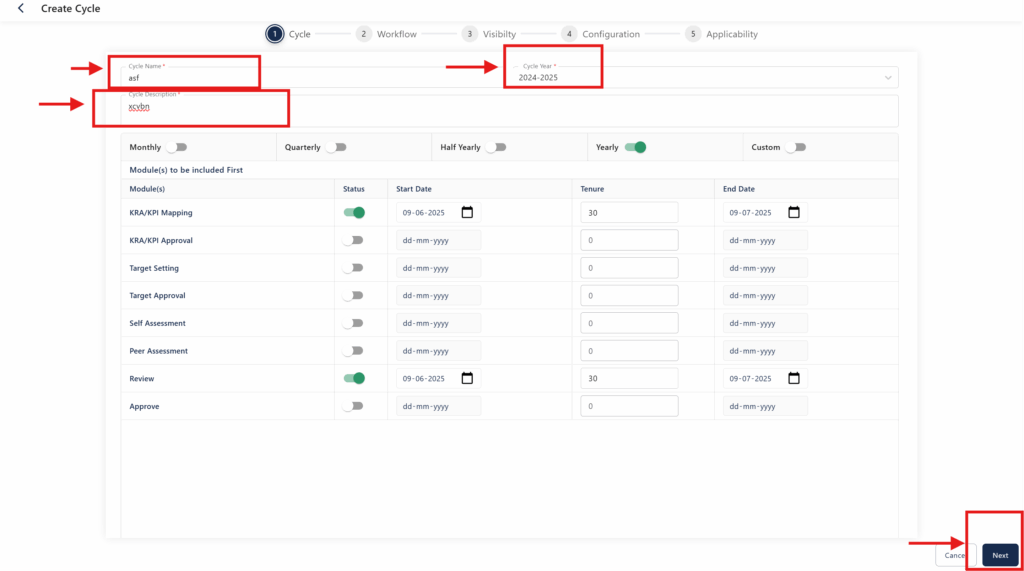
Task: Go to the Visibility step
Action: tap(488, 34)
